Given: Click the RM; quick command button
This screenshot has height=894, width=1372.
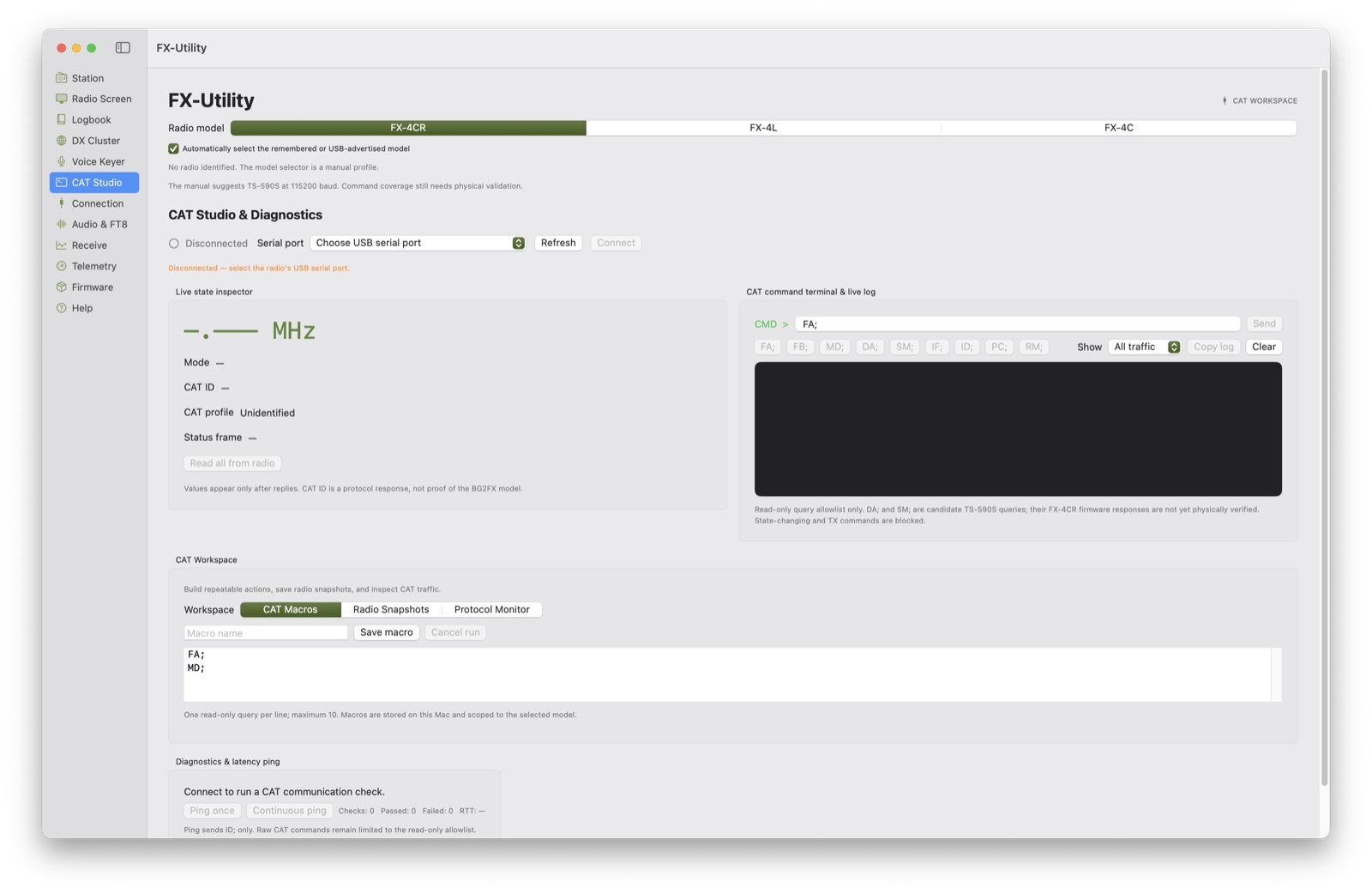Looking at the screenshot, I should point(1034,347).
